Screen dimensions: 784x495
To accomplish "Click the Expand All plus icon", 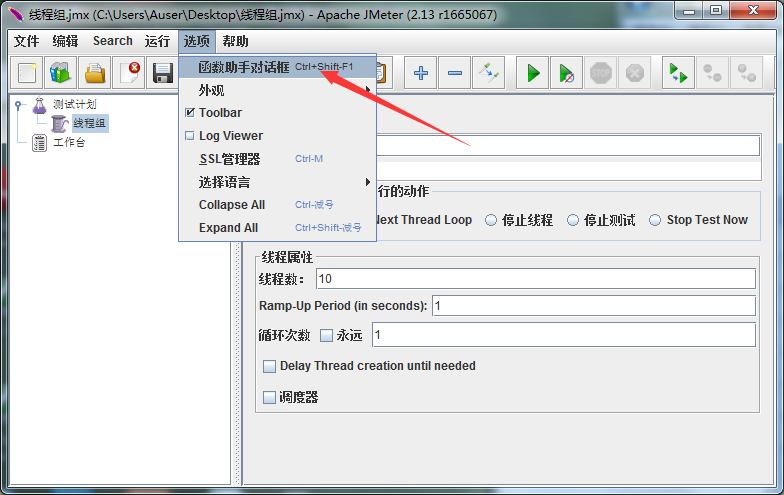I will [420, 73].
